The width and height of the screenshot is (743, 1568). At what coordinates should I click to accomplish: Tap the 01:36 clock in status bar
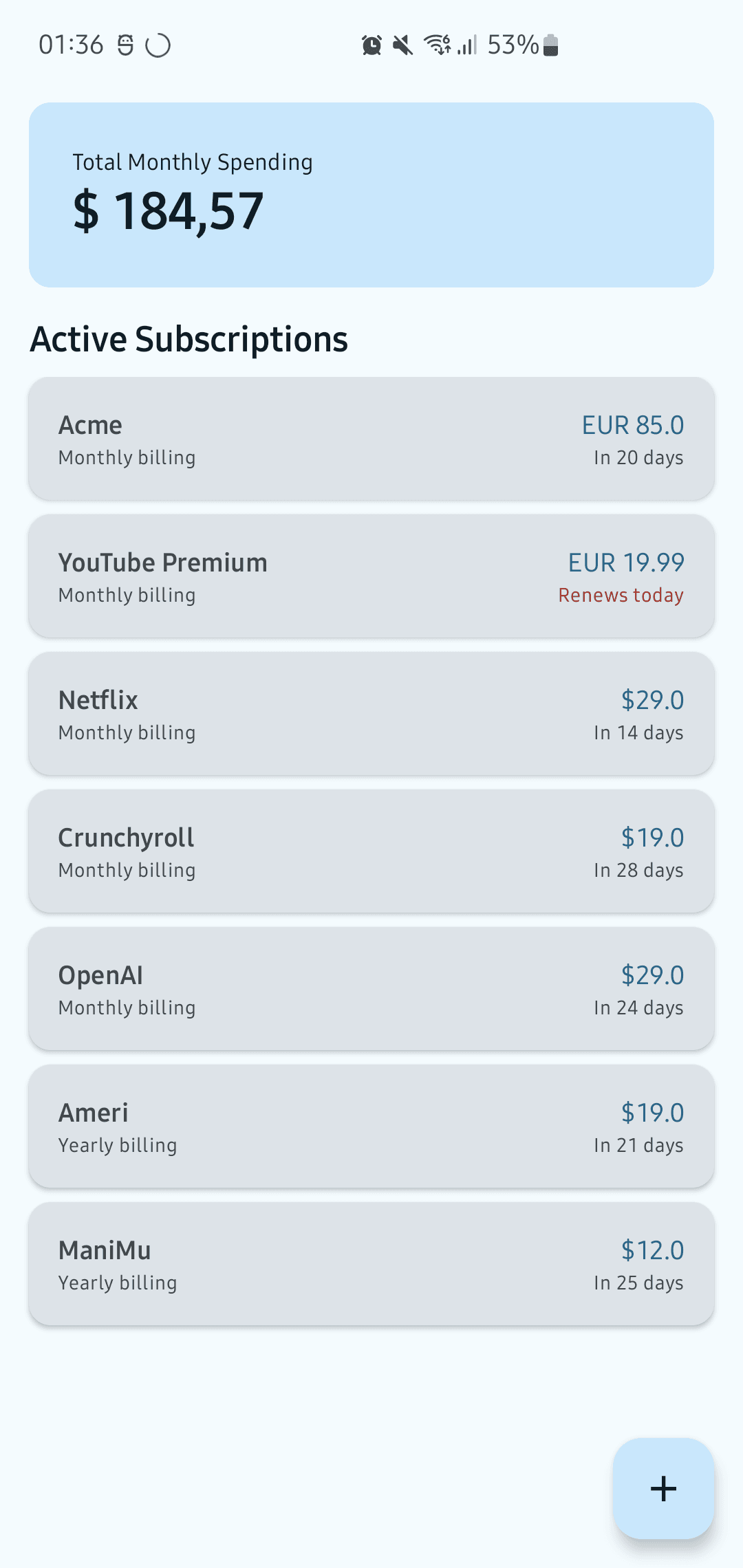(x=71, y=45)
